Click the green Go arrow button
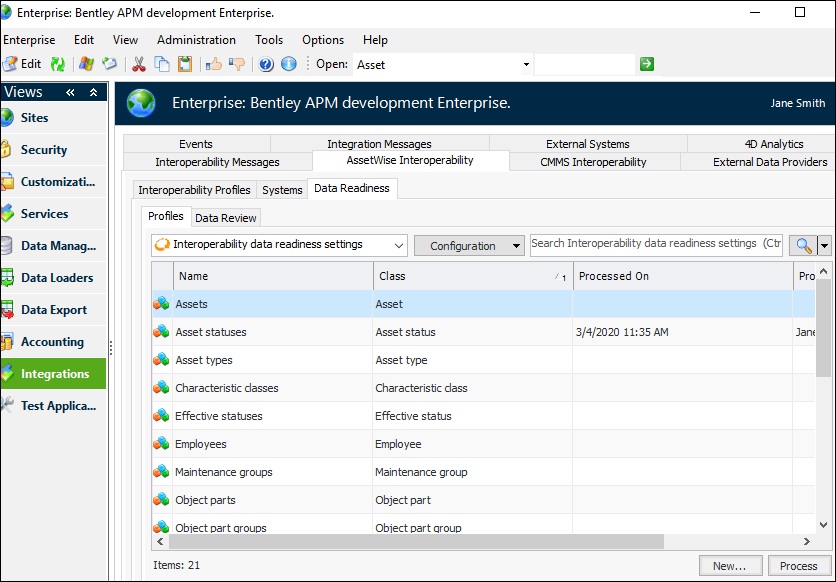The height and width of the screenshot is (582, 836). coord(647,64)
